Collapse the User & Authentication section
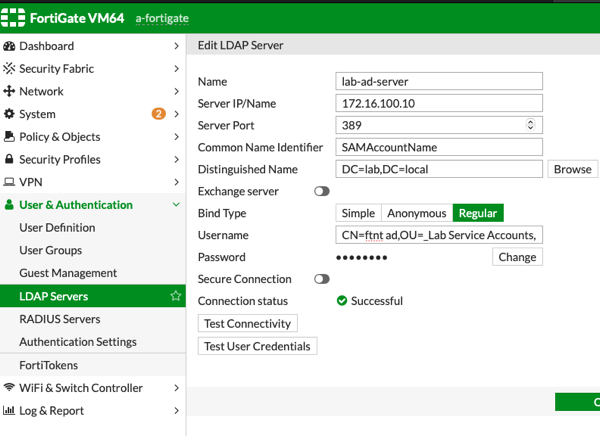600x436 pixels. coord(177,205)
